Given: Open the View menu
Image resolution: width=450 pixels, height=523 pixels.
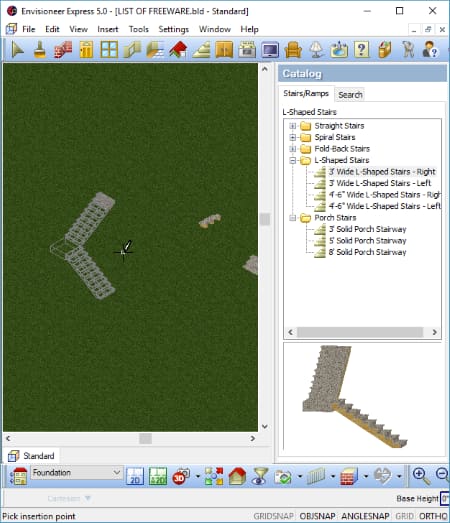Looking at the screenshot, I should tap(78, 29).
